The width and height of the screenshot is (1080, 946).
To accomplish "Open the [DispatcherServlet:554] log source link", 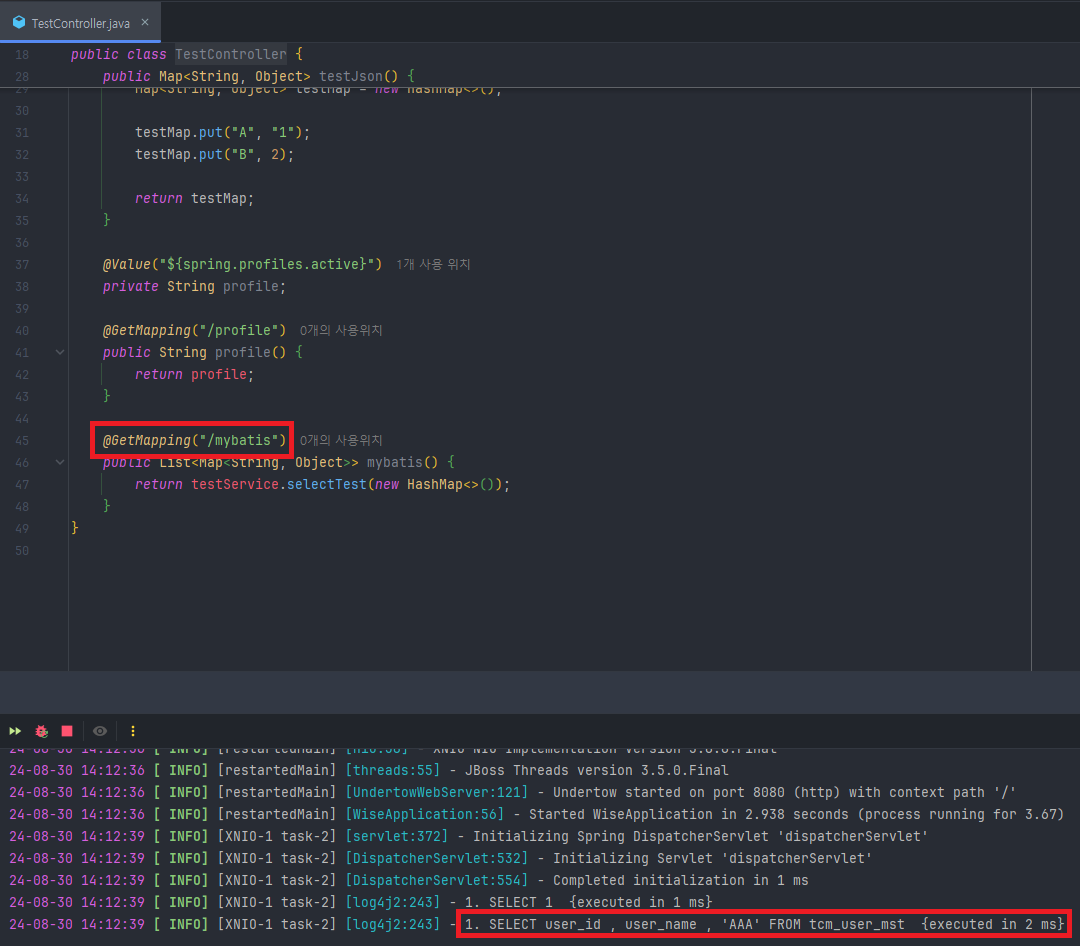I will (436, 881).
